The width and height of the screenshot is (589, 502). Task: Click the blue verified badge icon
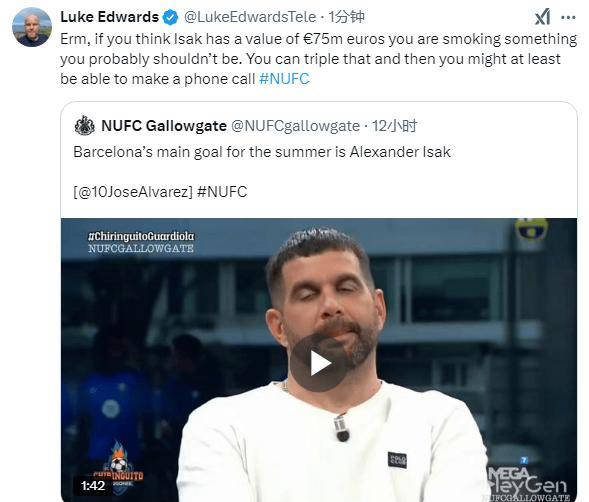pyautogui.click(x=171, y=17)
